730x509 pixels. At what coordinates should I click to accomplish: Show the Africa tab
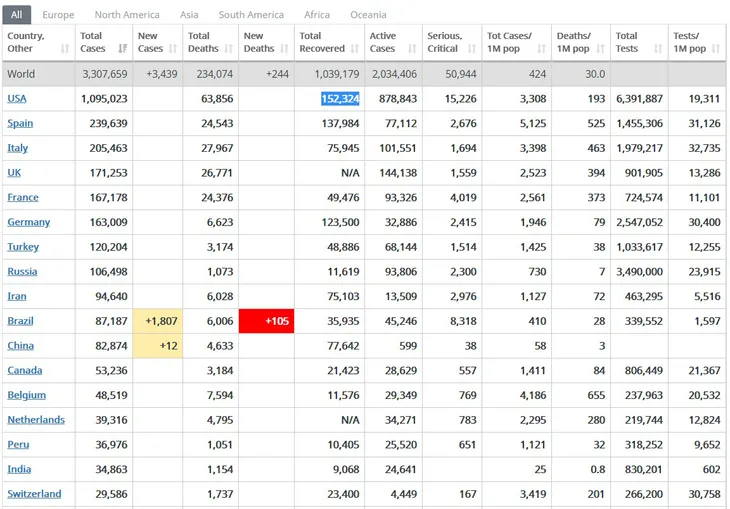317,14
